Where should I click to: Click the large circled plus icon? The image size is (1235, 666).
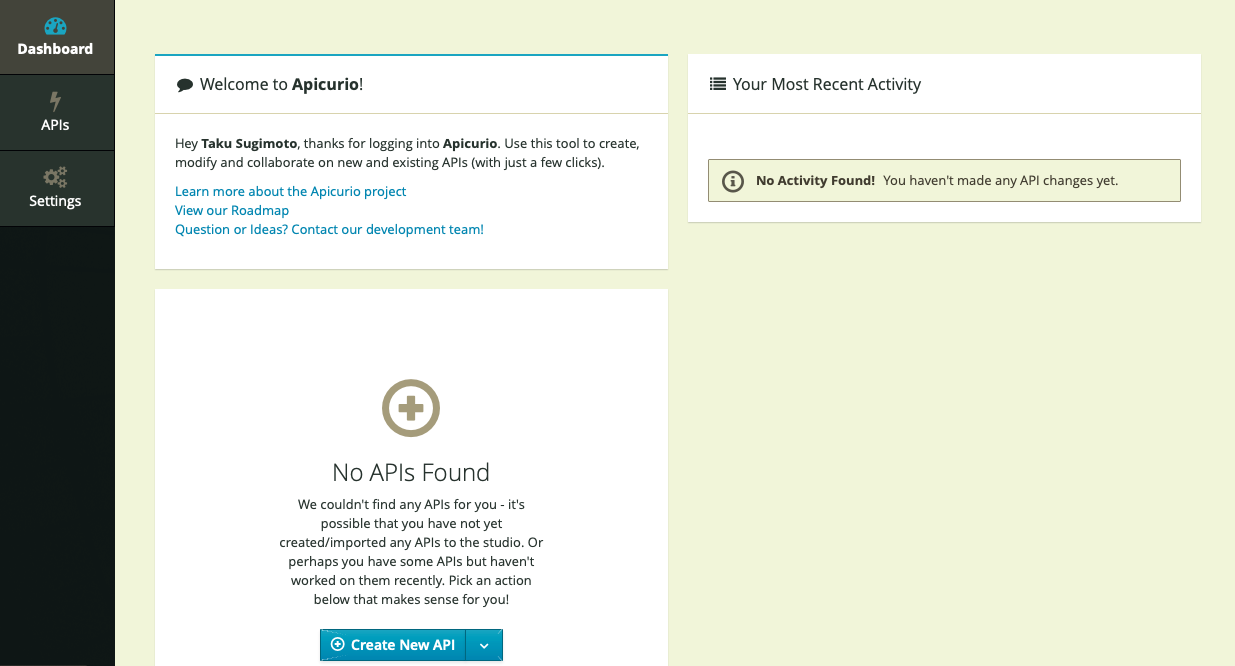point(411,408)
